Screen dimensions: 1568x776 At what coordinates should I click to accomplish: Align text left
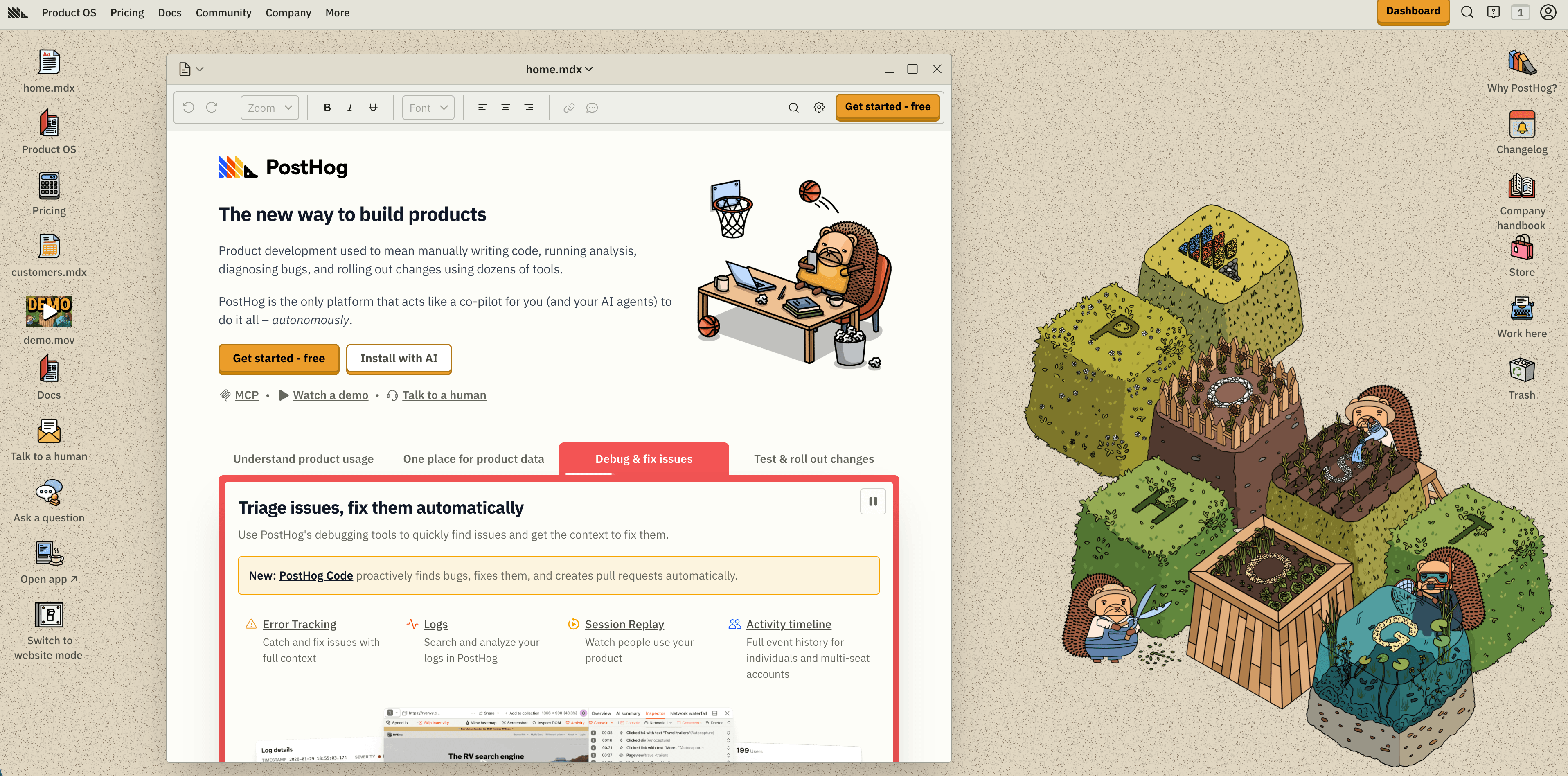coord(483,108)
